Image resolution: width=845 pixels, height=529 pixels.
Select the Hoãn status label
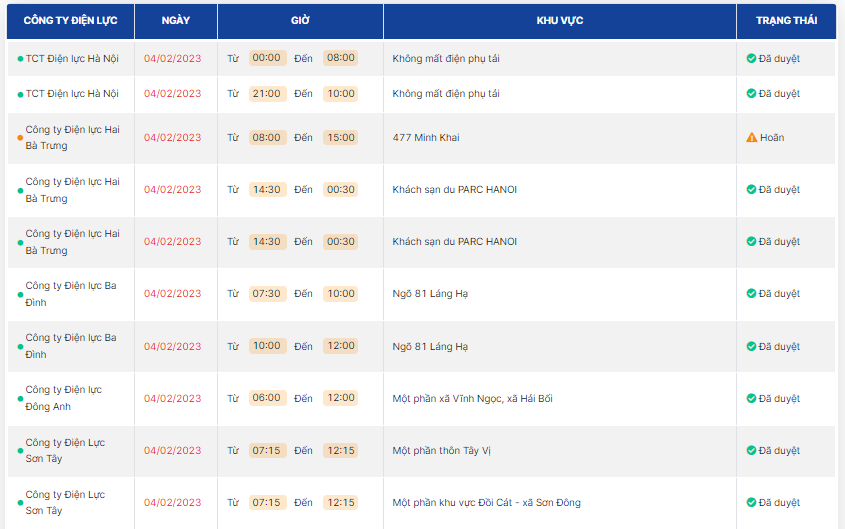(x=772, y=137)
